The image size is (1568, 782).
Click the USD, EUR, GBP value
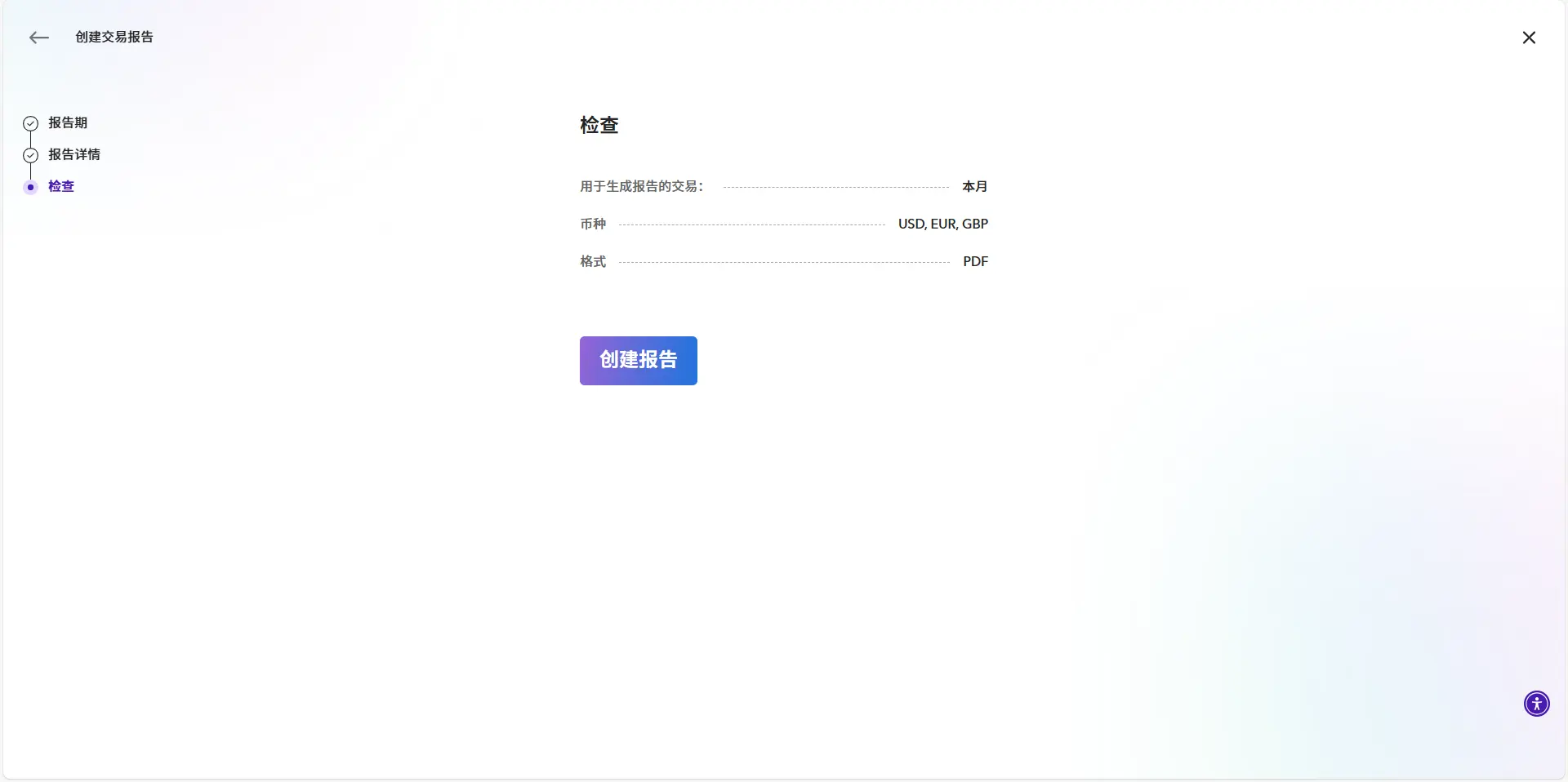pos(943,224)
